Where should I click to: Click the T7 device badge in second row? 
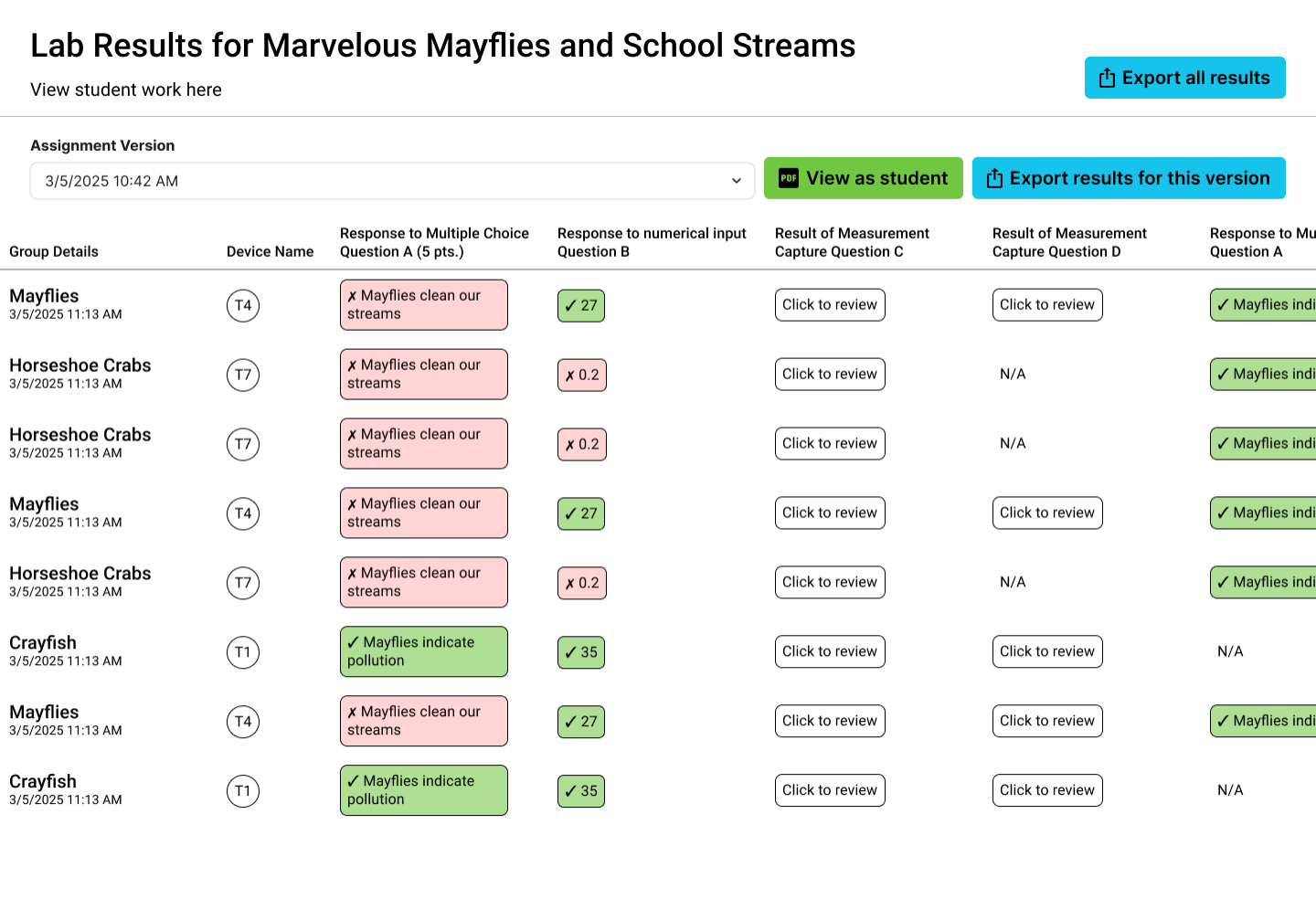(243, 375)
